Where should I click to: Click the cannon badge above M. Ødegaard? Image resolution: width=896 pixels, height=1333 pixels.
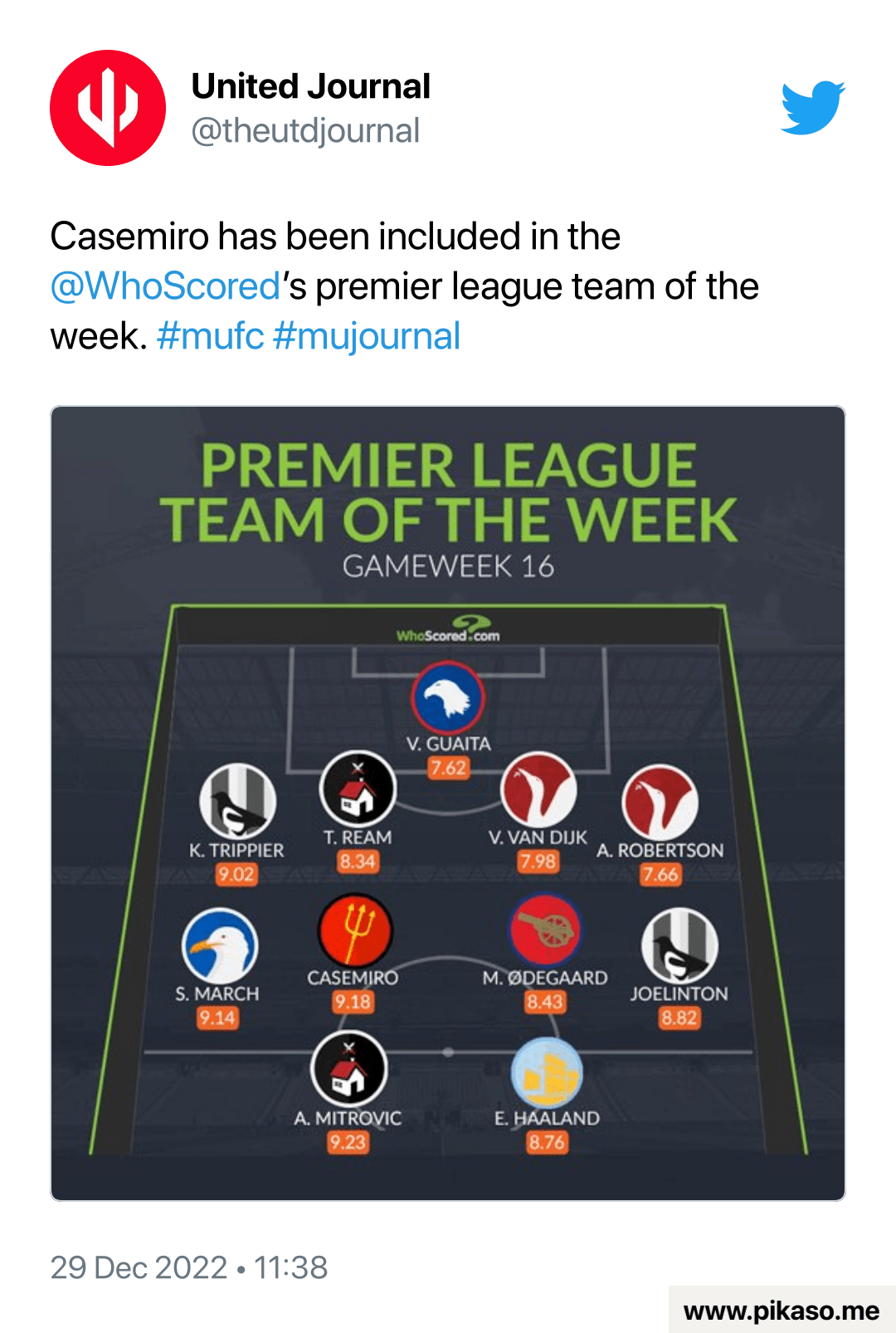545,930
